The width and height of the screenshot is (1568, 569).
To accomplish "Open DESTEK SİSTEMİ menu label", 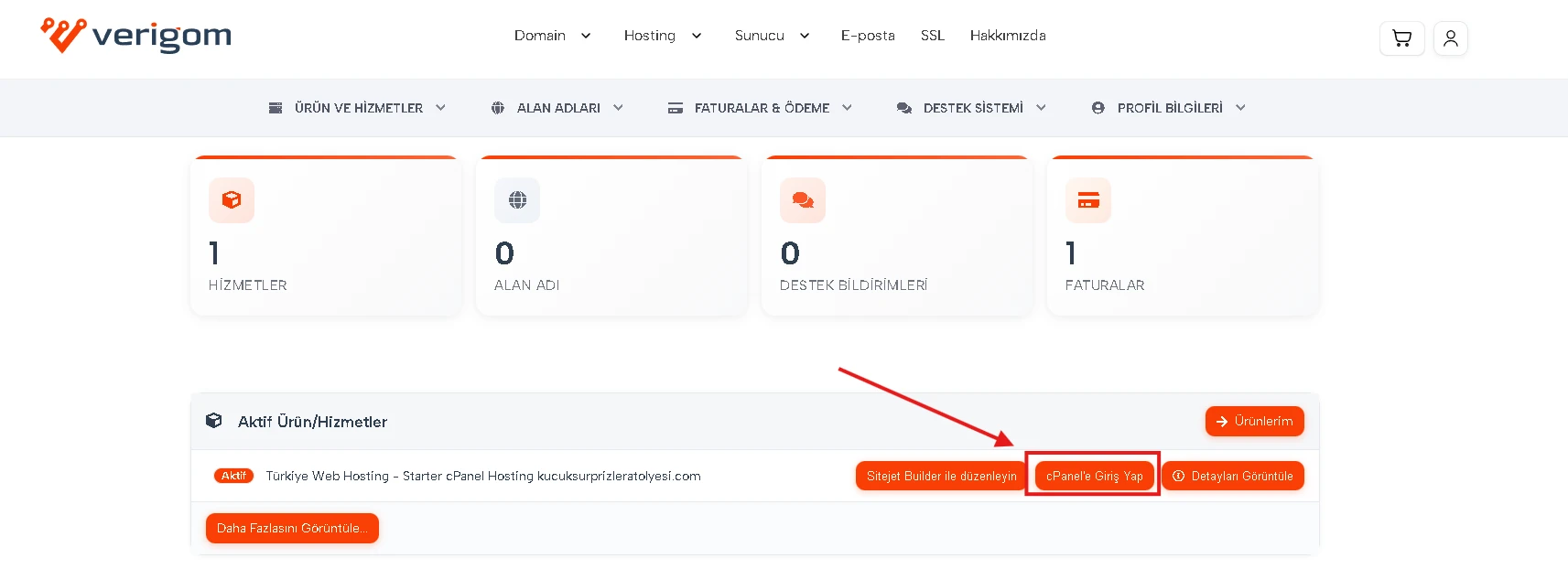I will pyautogui.click(x=973, y=108).
